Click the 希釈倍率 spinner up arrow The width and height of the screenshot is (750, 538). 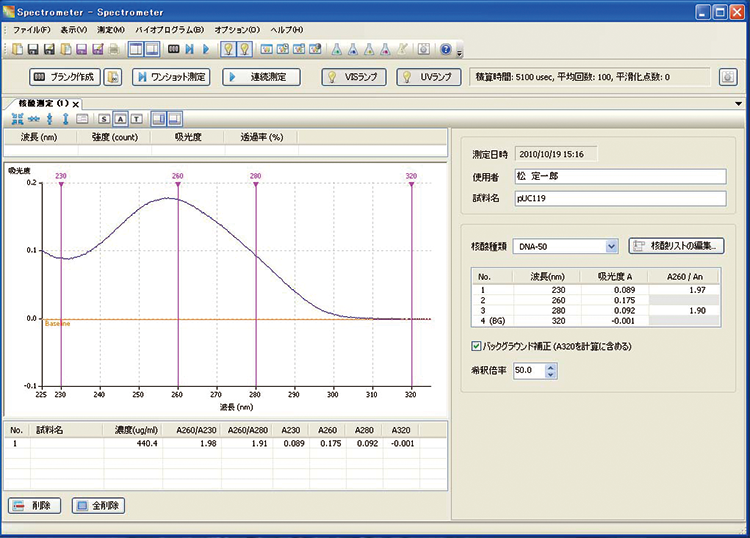point(550,367)
